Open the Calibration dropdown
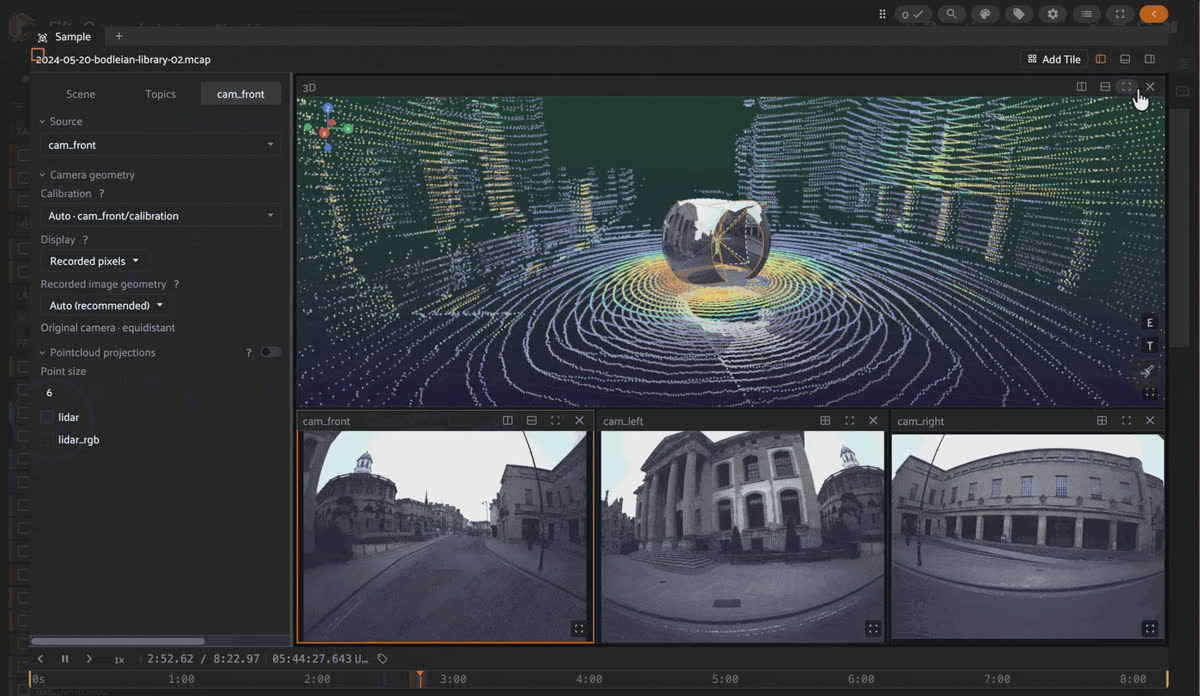Screen dimensions: 1200x696 160,216
